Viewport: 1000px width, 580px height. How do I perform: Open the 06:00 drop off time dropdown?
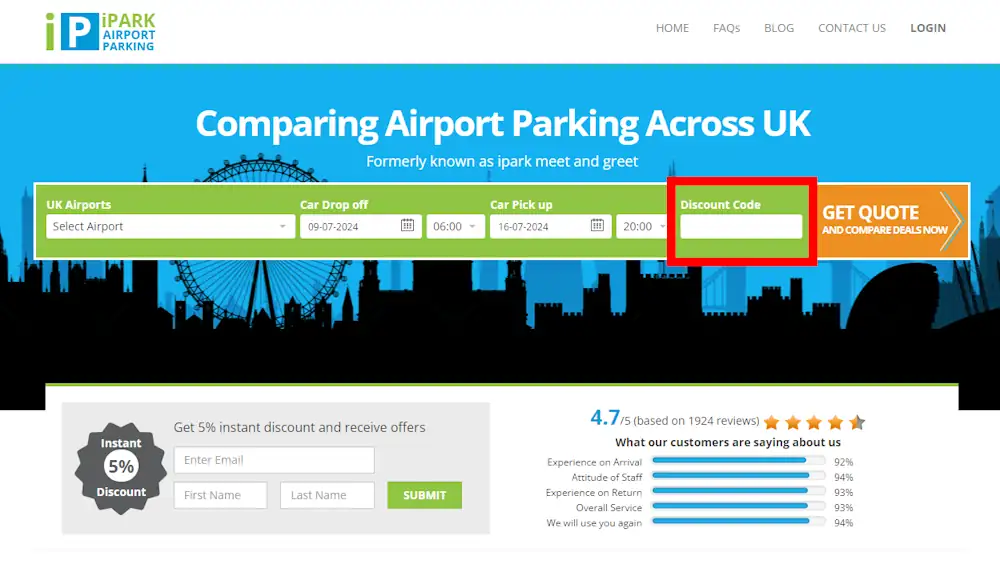coord(455,227)
